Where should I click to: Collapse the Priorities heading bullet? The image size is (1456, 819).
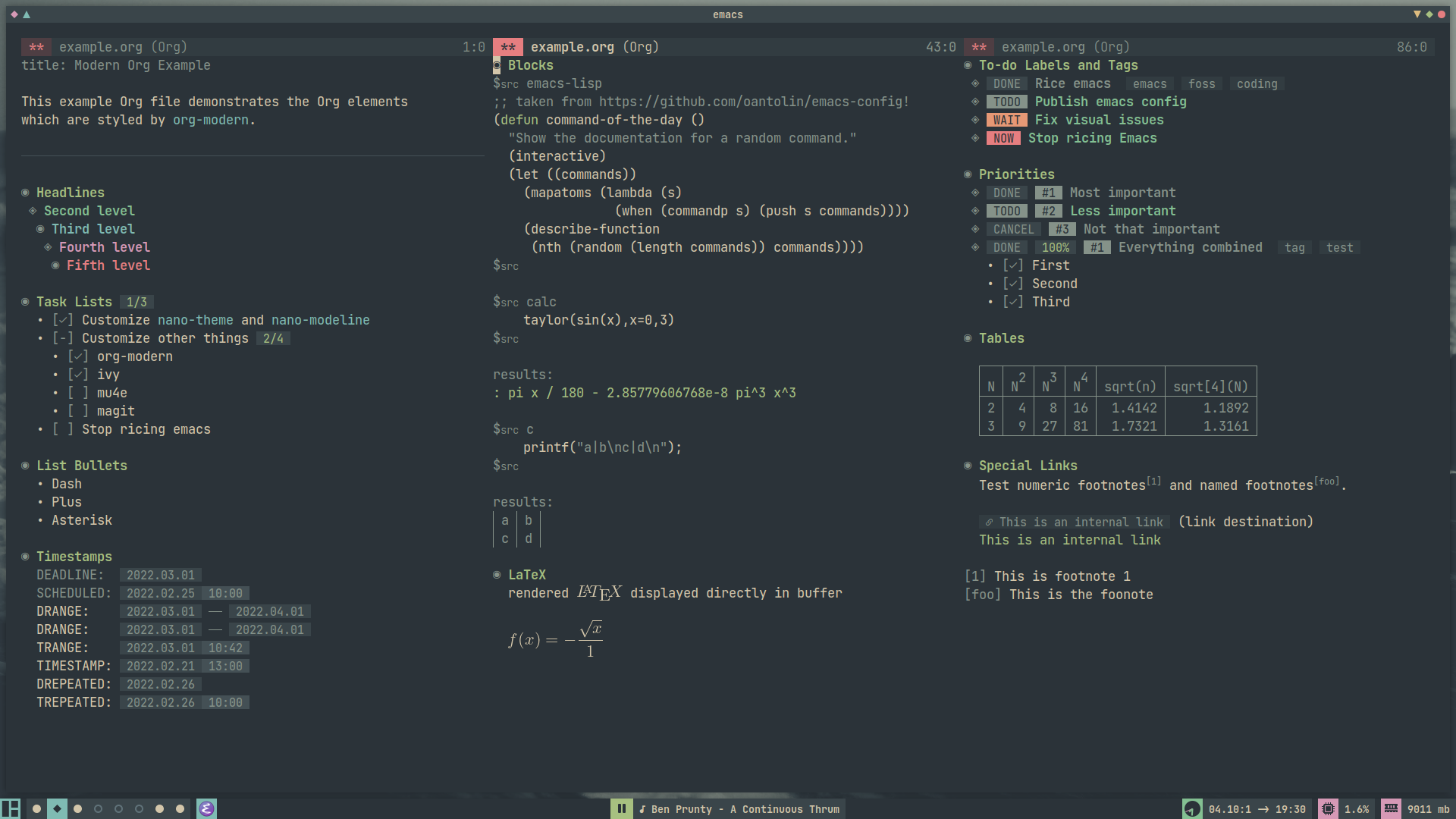pyautogui.click(x=968, y=174)
